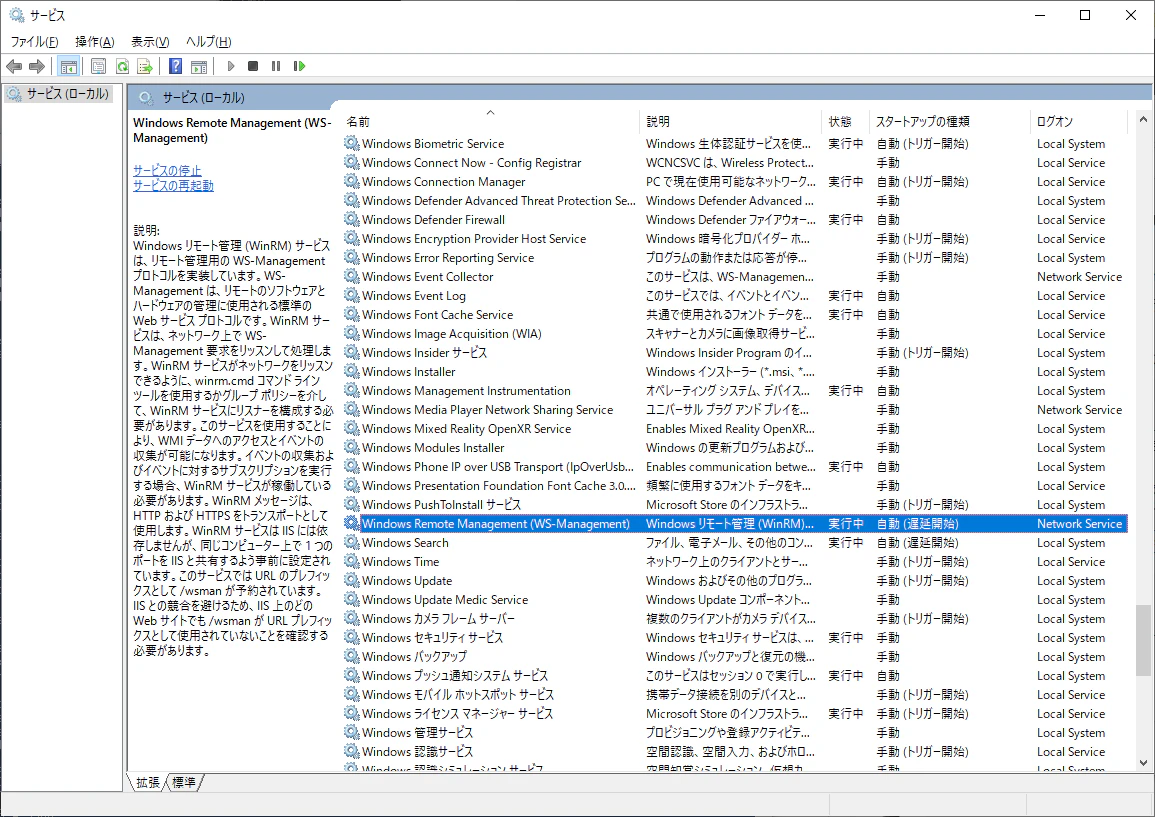Toggle the action pane toolbar icon
Viewport: 1155px width, 817px height.
199,66
